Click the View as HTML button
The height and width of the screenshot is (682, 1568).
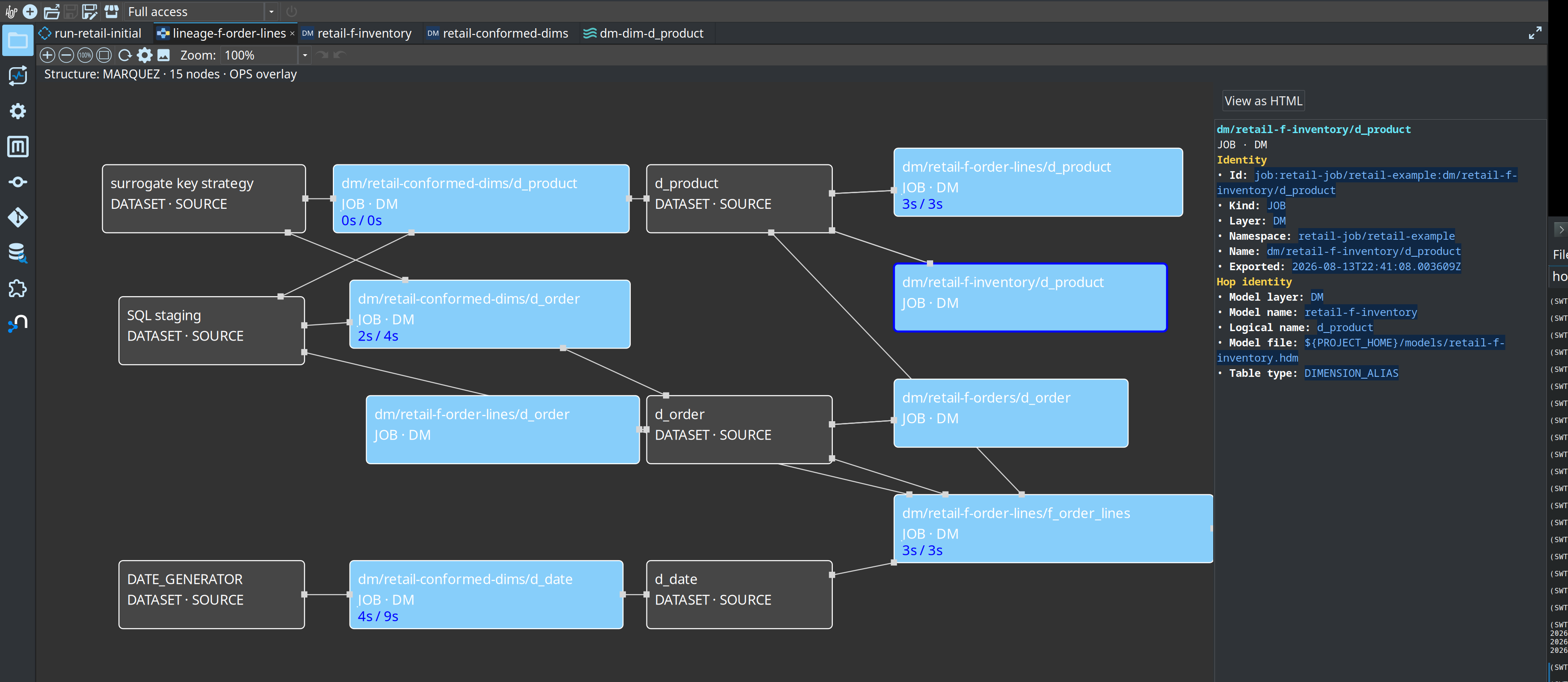click(1263, 101)
